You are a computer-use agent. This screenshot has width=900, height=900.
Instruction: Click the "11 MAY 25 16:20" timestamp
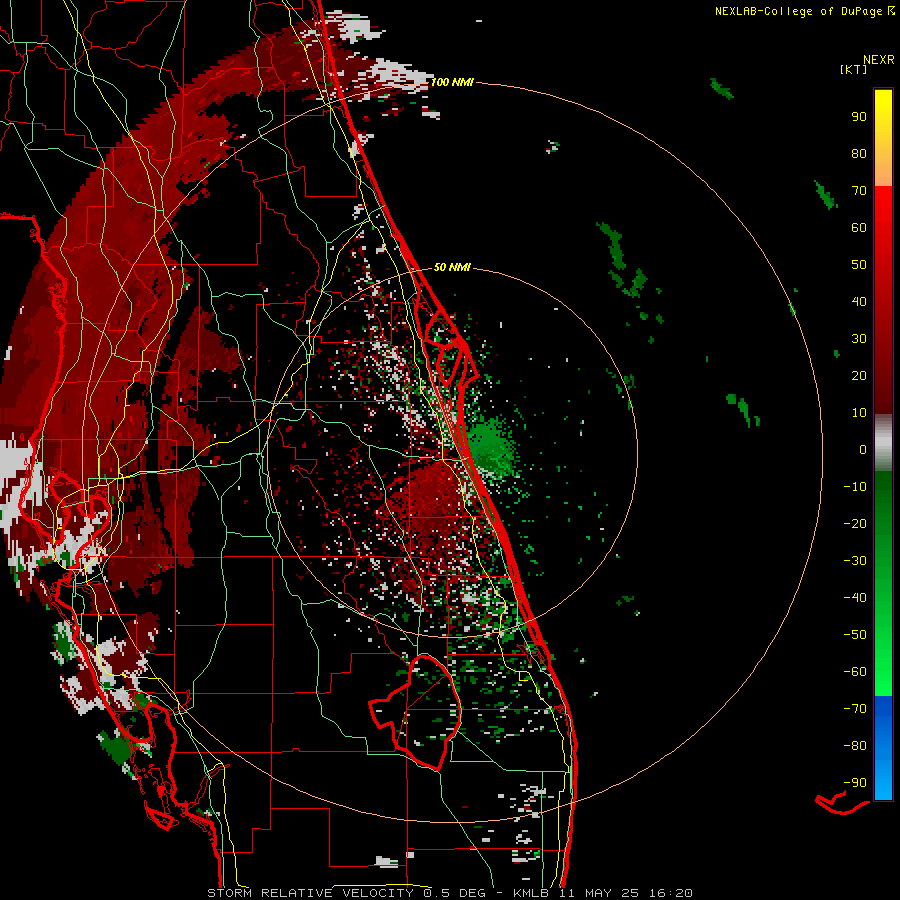[x=624, y=893]
